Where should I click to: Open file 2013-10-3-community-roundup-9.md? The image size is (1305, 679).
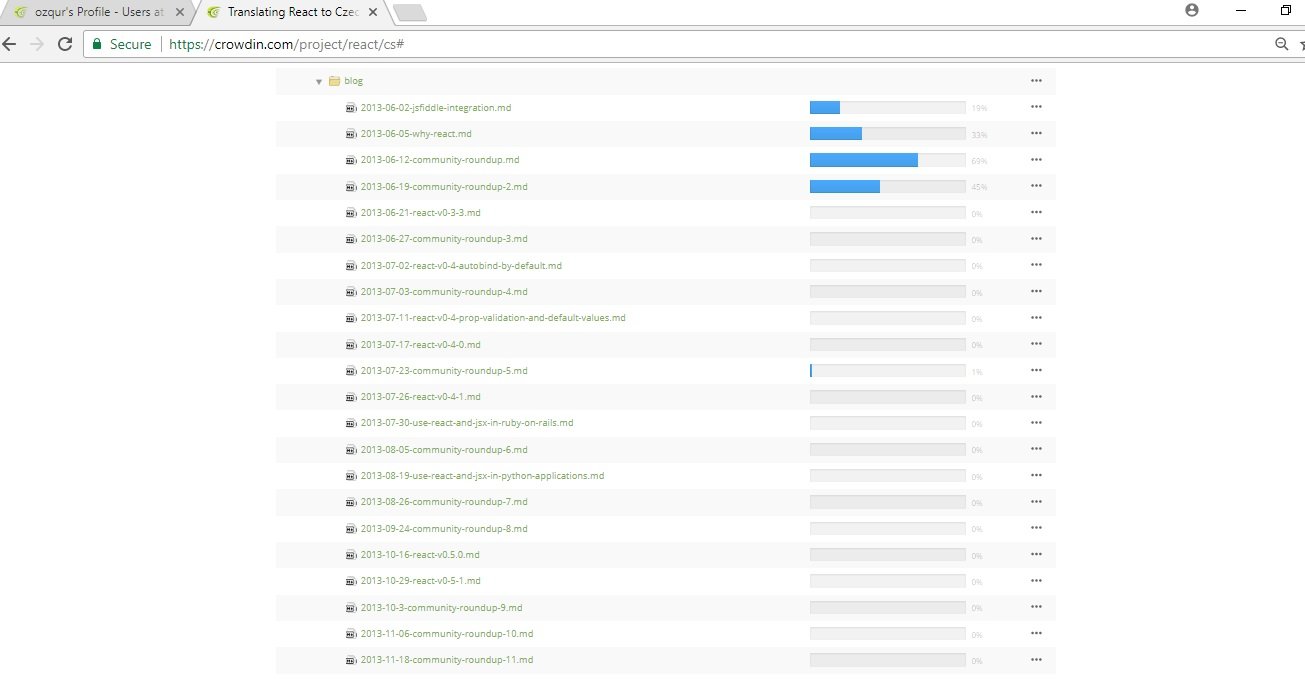tap(441, 607)
